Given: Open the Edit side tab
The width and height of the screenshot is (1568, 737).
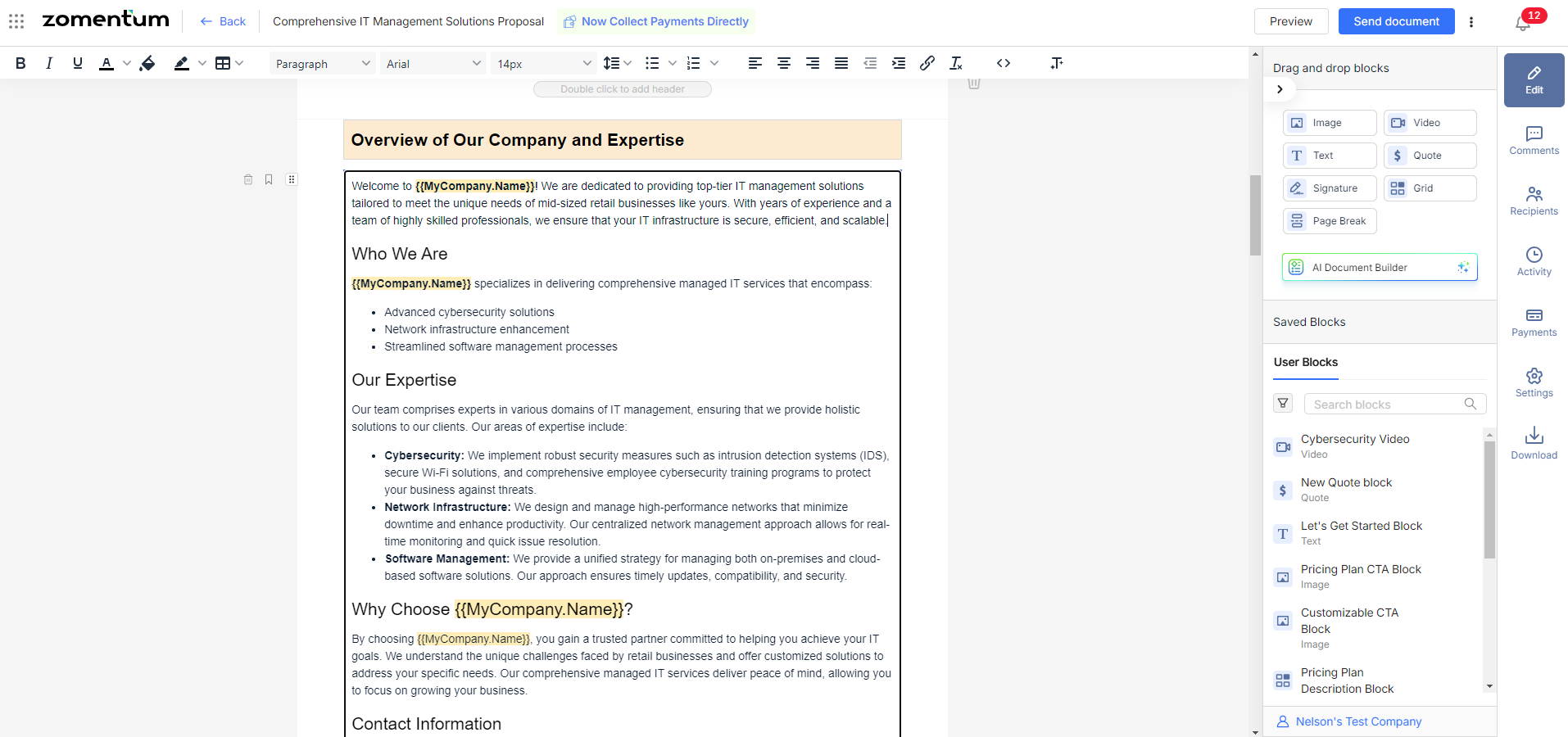Looking at the screenshot, I should pyautogui.click(x=1534, y=80).
